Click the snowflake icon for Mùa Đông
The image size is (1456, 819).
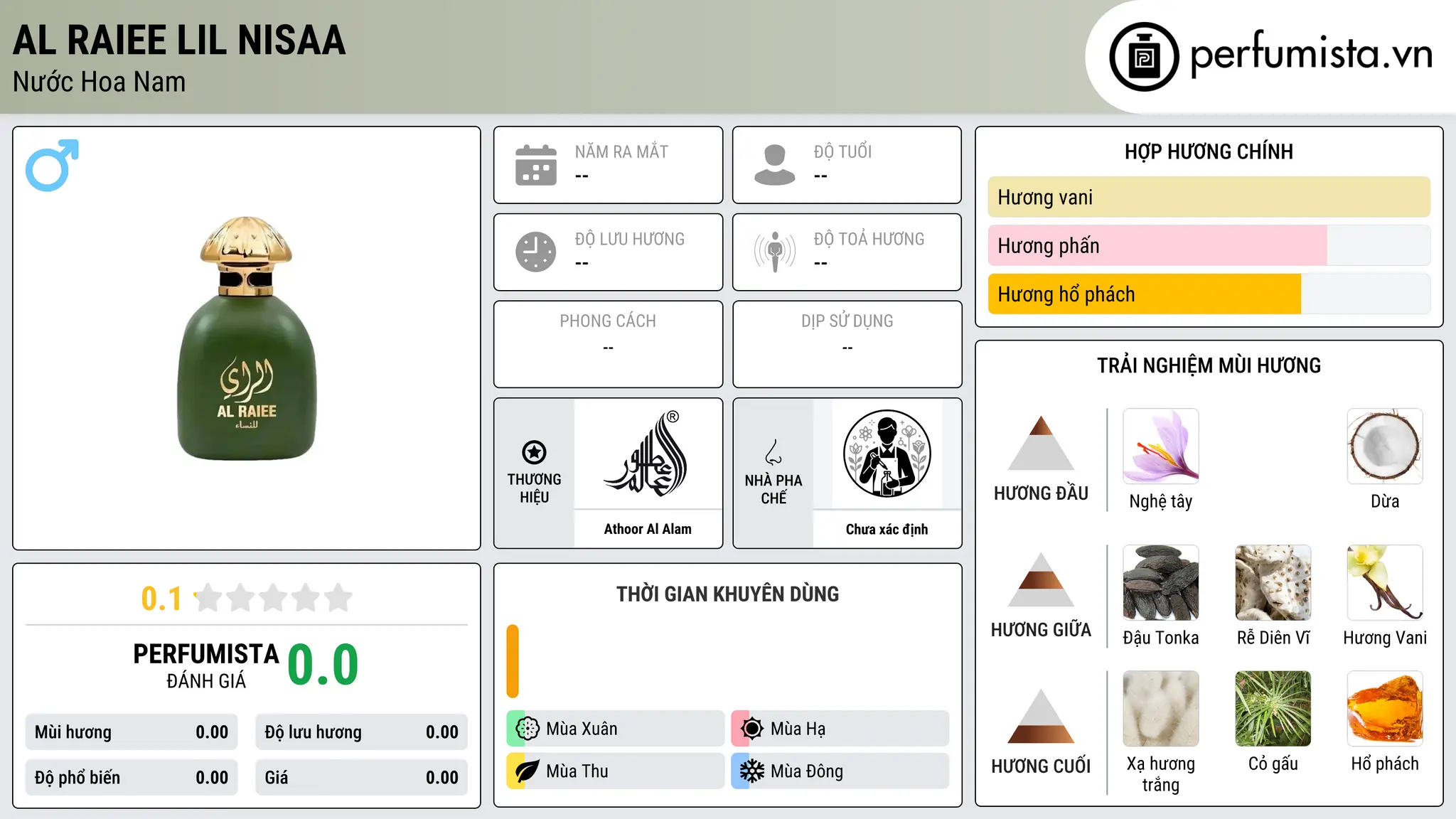tap(752, 771)
